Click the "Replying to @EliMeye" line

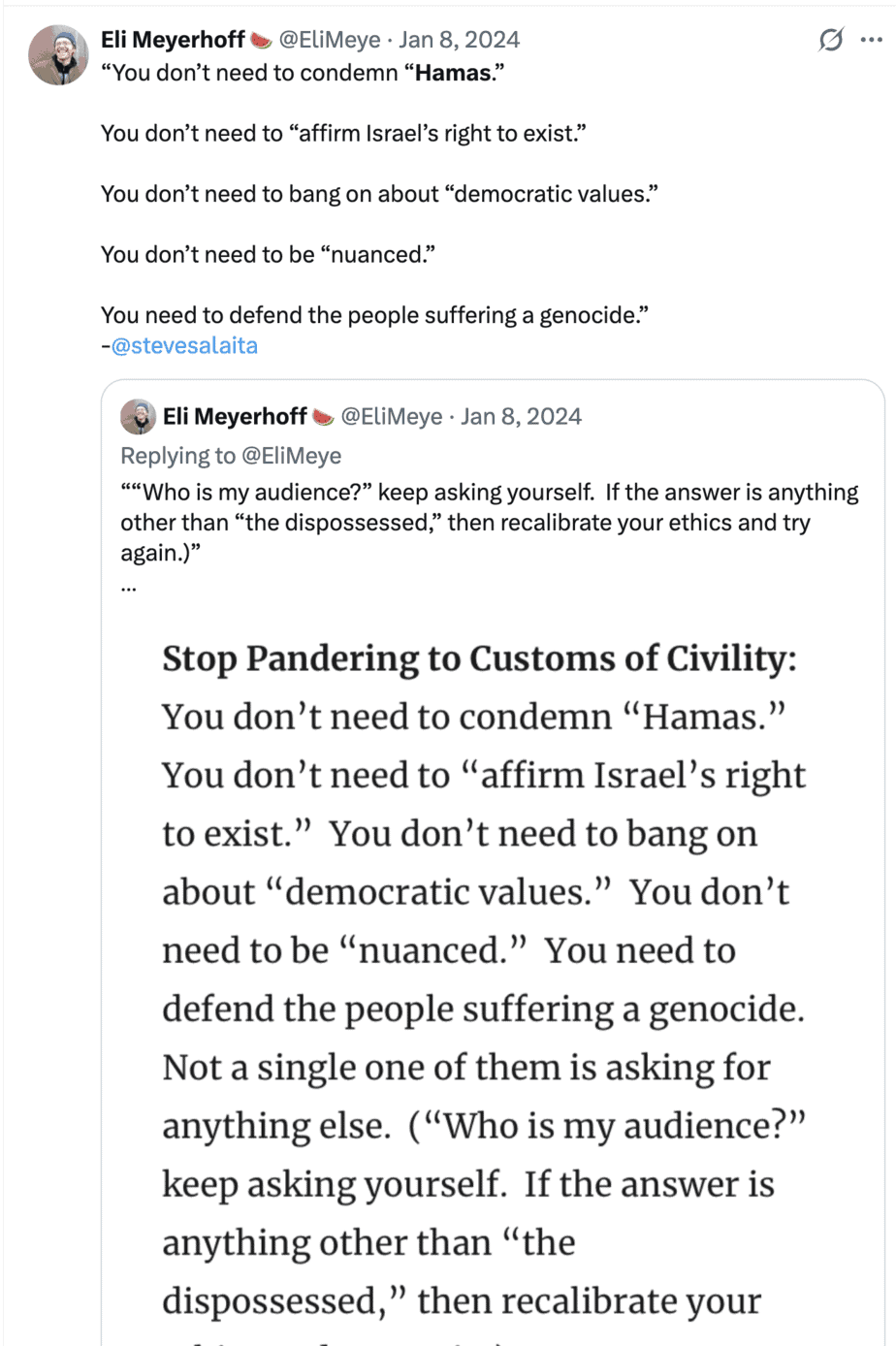231,456
